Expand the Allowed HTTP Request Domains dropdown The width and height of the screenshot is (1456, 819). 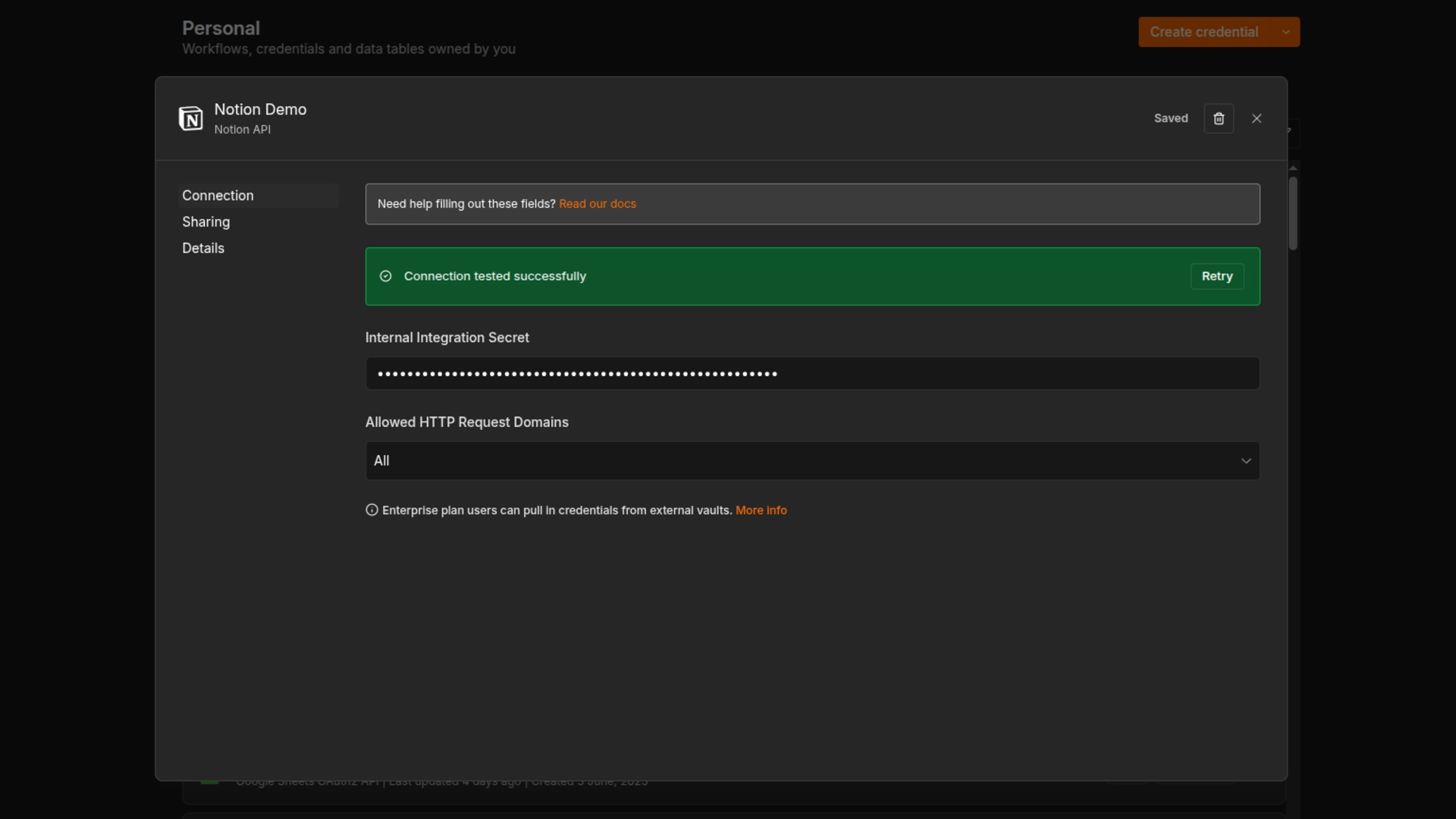pos(813,461)
